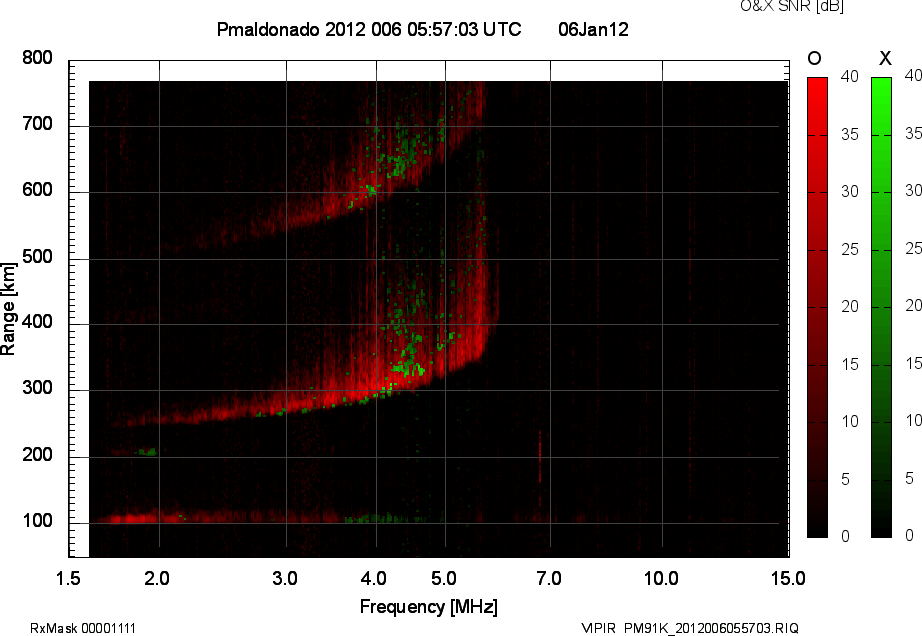Image resolution: width=922 pixels, height=636 pixels.
Task: Click the date label '06Jan12'
Action: 593,29
